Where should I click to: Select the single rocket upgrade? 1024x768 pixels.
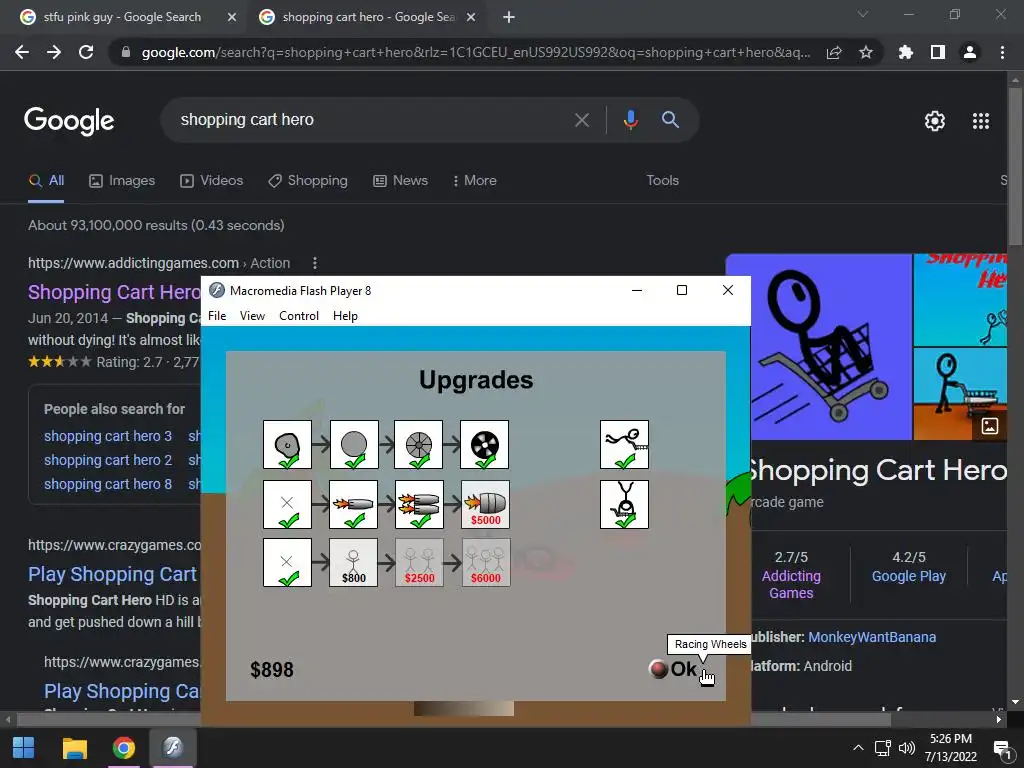[354, 504]
